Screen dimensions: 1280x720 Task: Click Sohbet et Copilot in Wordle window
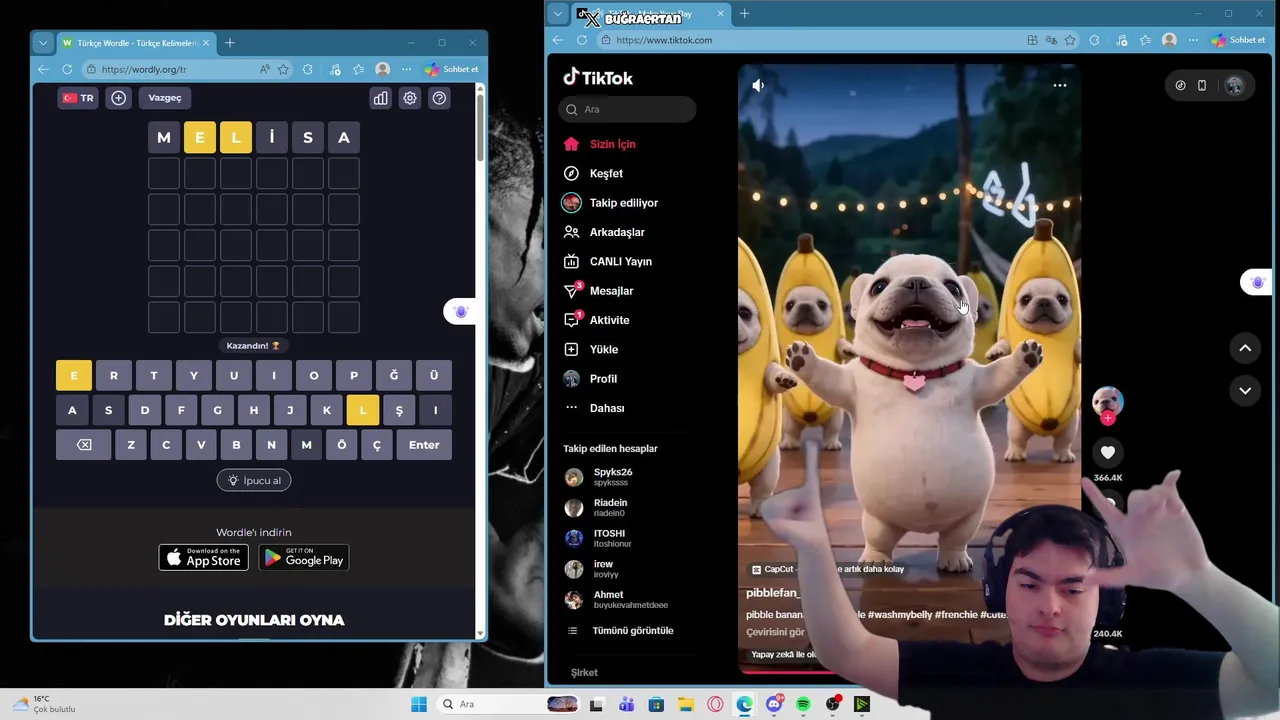click(x=451, y=69)
